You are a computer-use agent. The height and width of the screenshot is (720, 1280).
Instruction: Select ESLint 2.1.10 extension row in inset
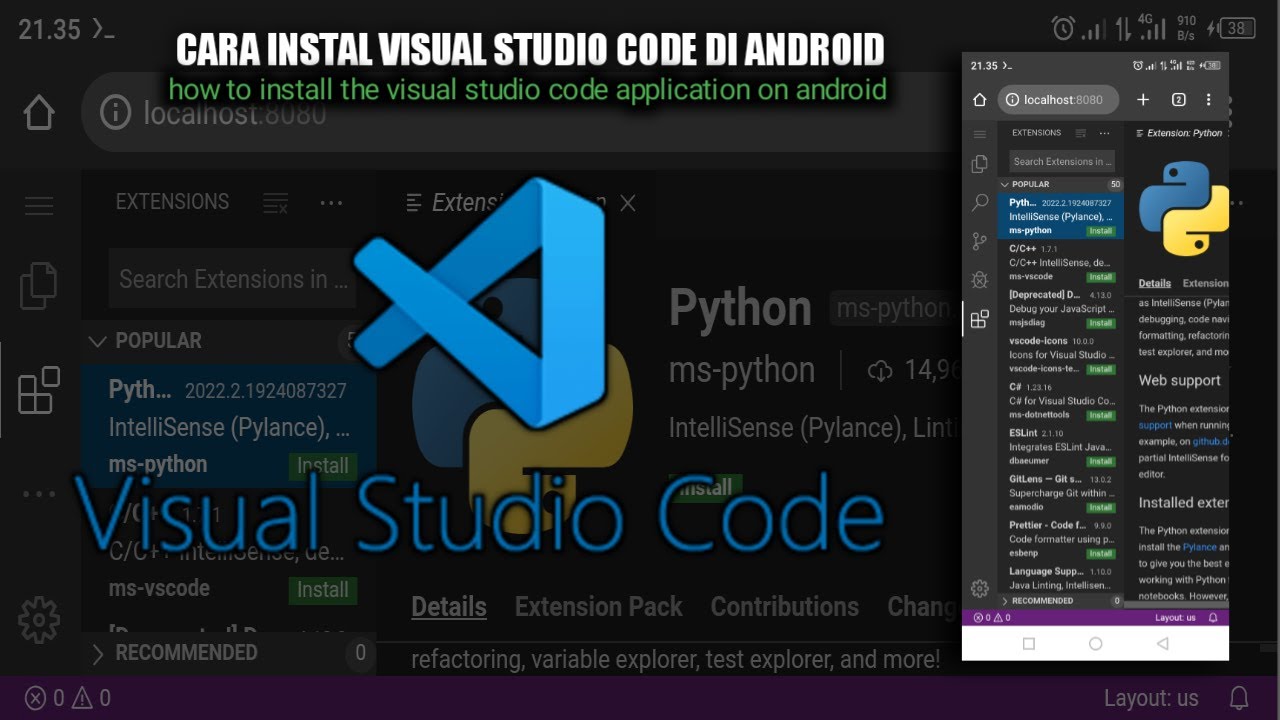click(1061, 447)
